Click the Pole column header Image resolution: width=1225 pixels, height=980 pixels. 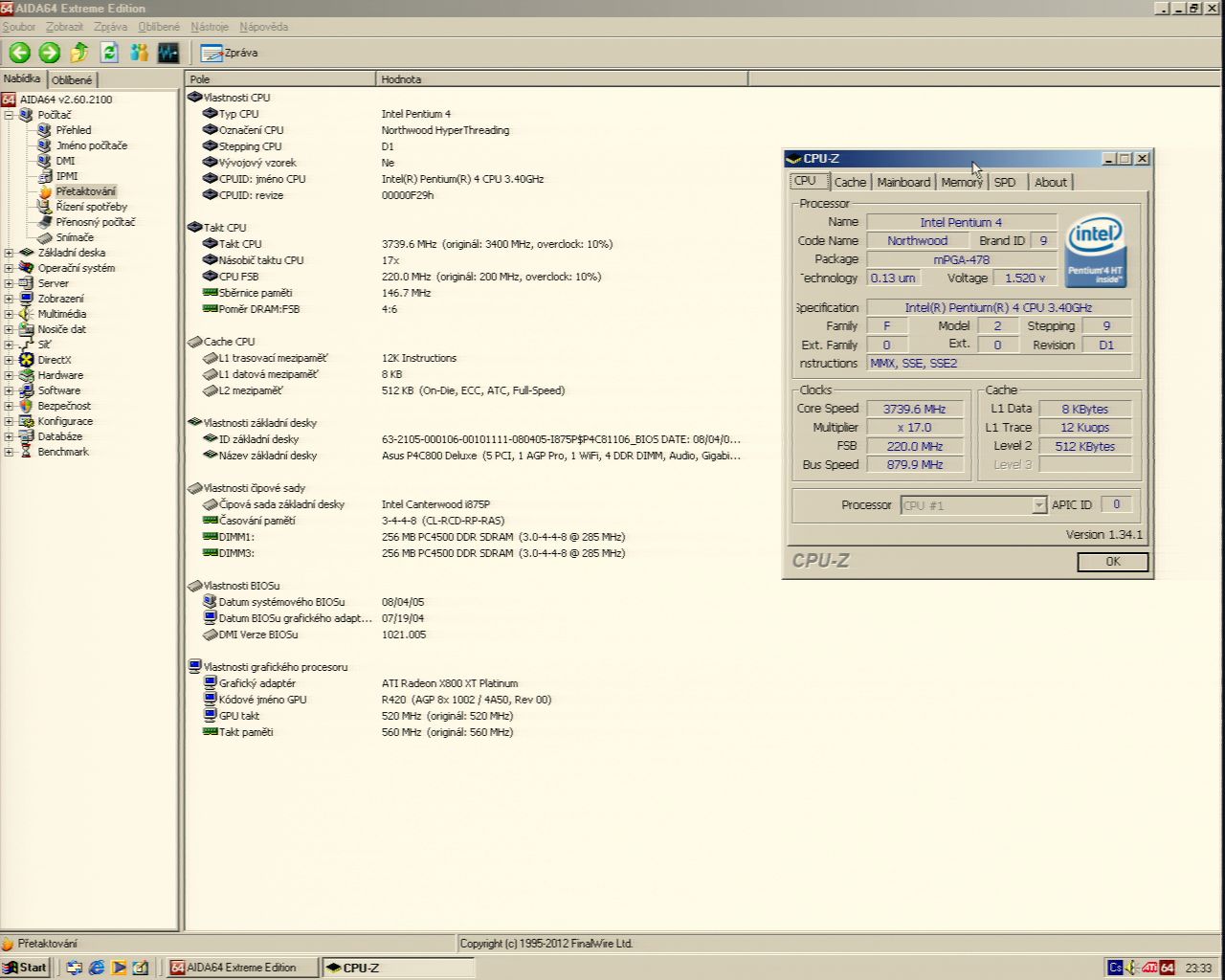tap(280, 79)
